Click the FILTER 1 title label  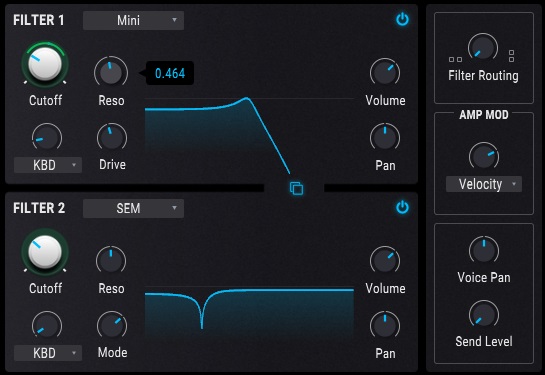click(x=39, y=20)
